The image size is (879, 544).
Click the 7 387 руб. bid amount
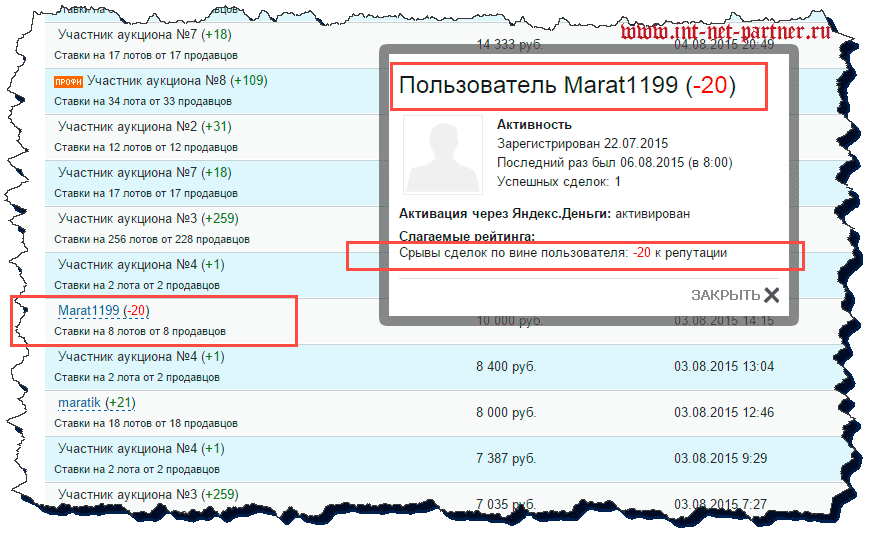click(506, 458)
